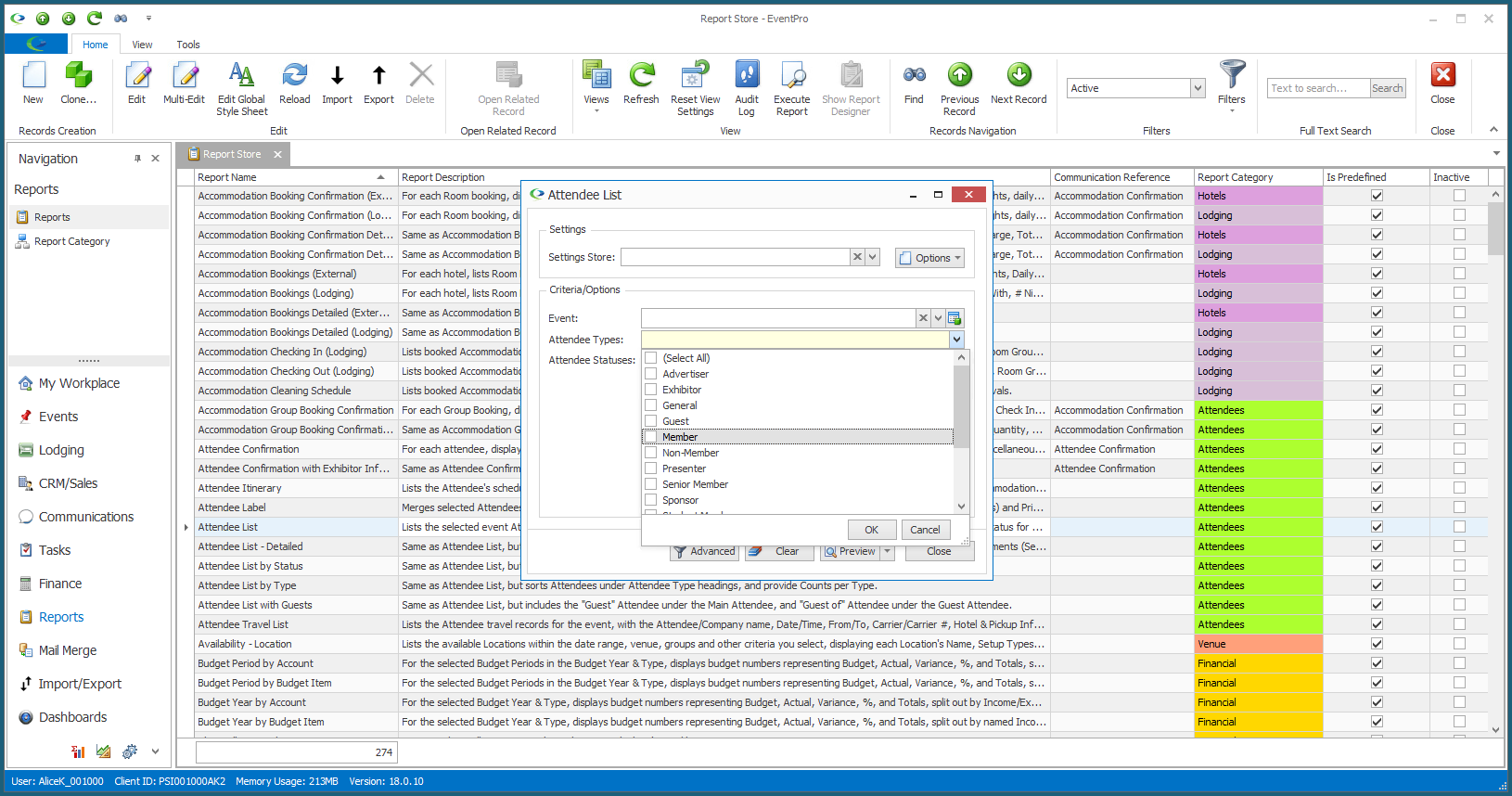
Task: Expand the Event field dropdown
Action: click(938, 318)
